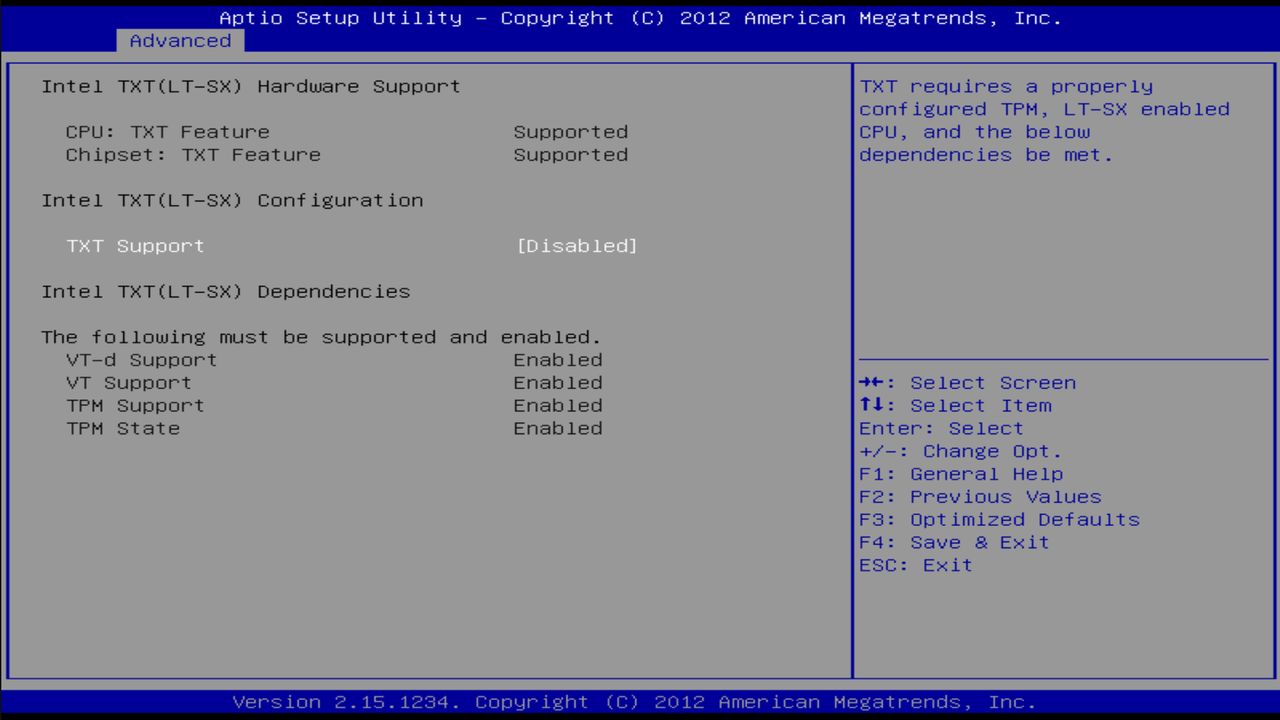This screenshot has height=720, width=1280.
Task: Click the Intel TXT(LT-SX) Dependencies heading
Action: point(226,292)
